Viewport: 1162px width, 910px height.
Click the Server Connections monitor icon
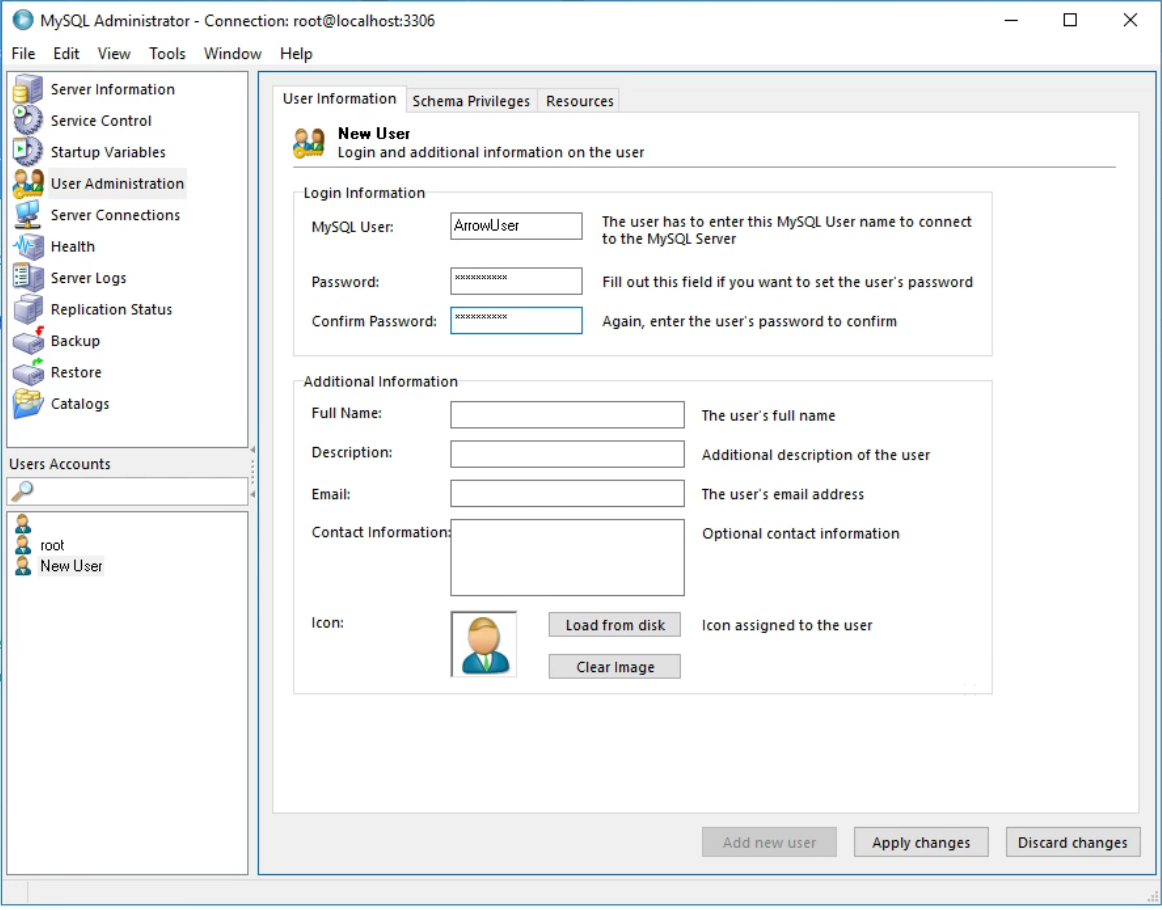(27, 214)
